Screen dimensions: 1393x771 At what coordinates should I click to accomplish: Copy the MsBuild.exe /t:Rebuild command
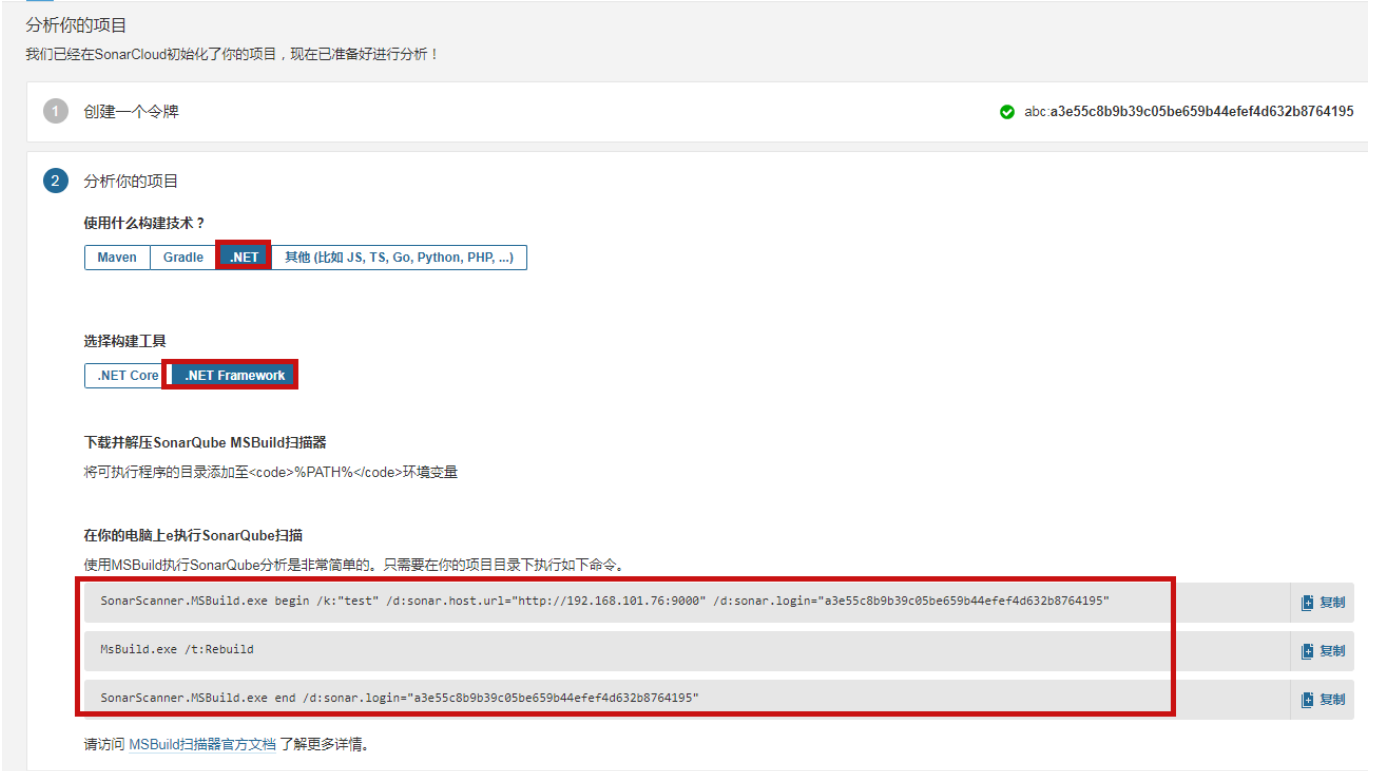(1323, 651)
